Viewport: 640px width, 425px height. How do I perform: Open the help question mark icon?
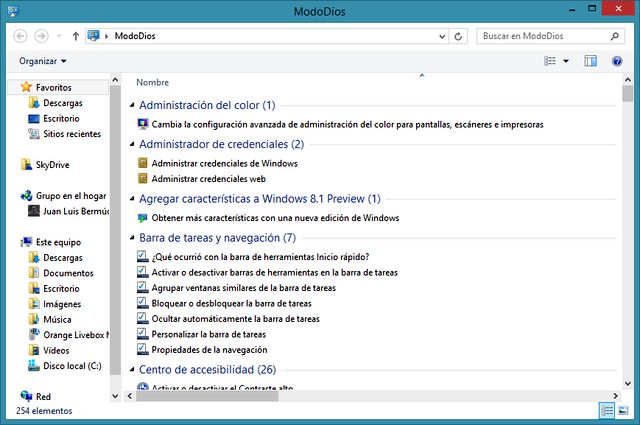click(619, 61)
